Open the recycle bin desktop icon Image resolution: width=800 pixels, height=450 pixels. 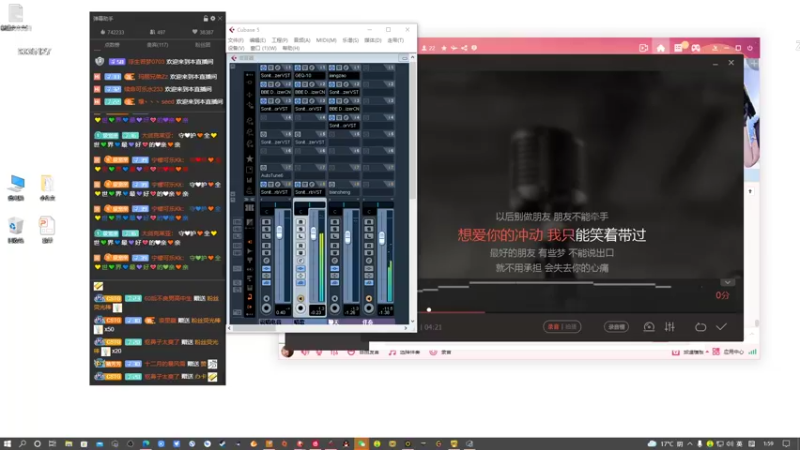tap(16, 230)
